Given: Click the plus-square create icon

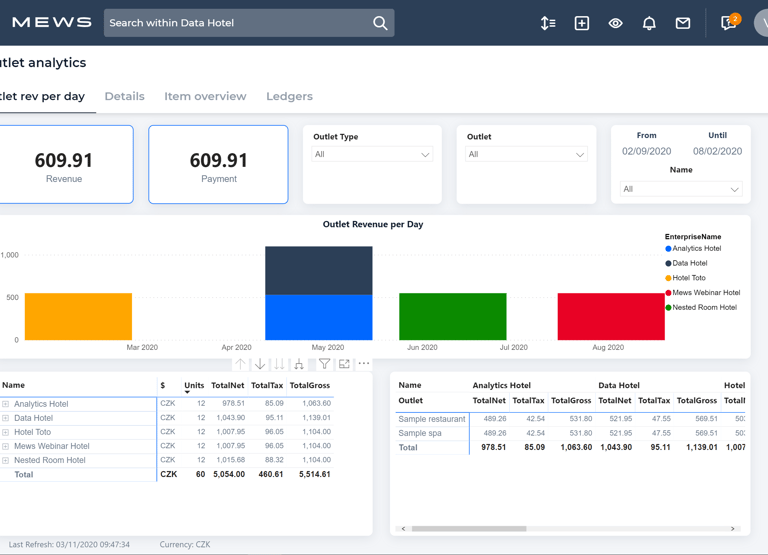Looking at the screenshot, I should pyautogui.click(x=582, y=23).
